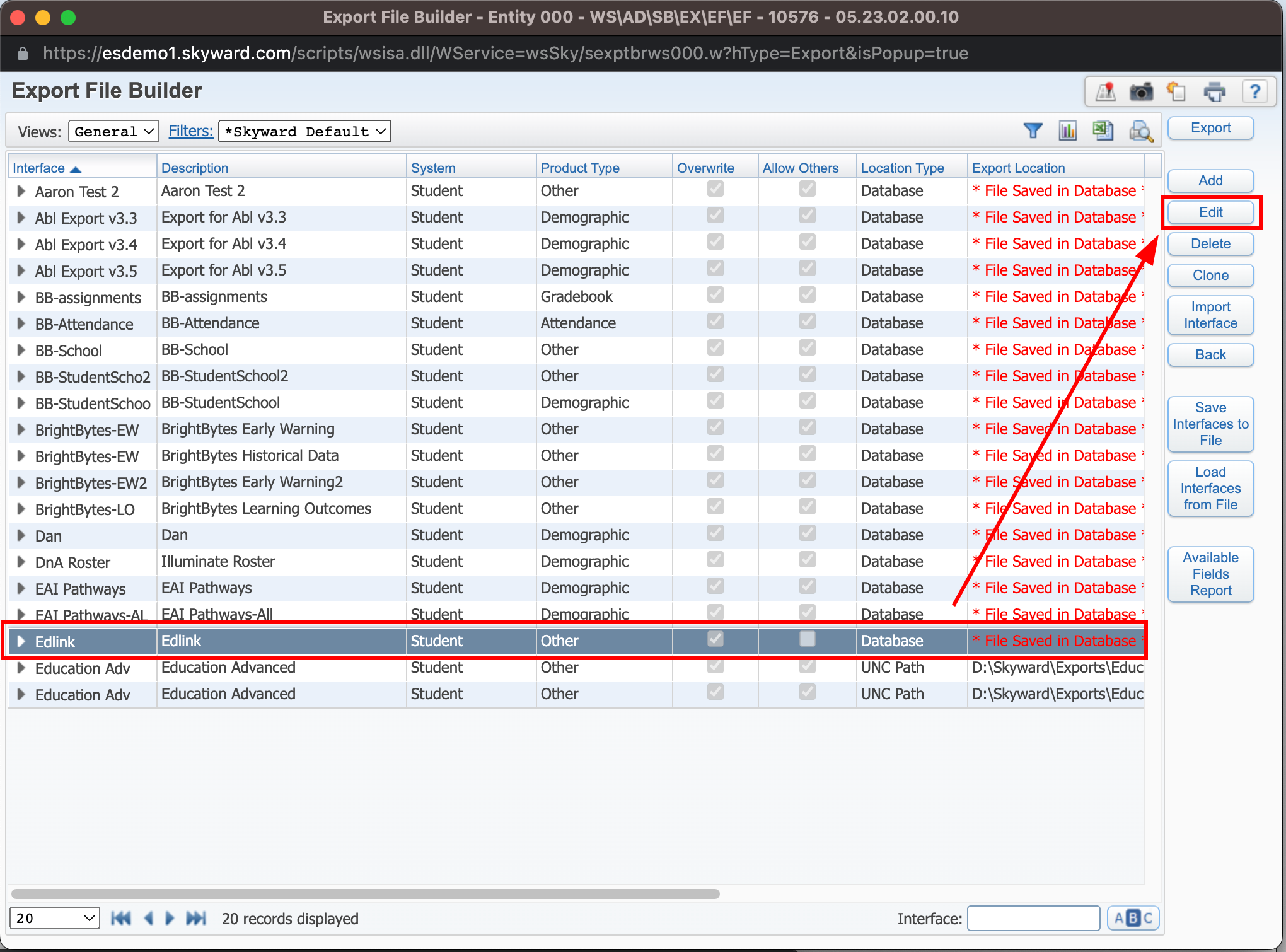Image resolution: width=1286 pixels, height=952 pixels.
Task: Click the horizontal scrollbar below the table
Action: tap(366, 894)
